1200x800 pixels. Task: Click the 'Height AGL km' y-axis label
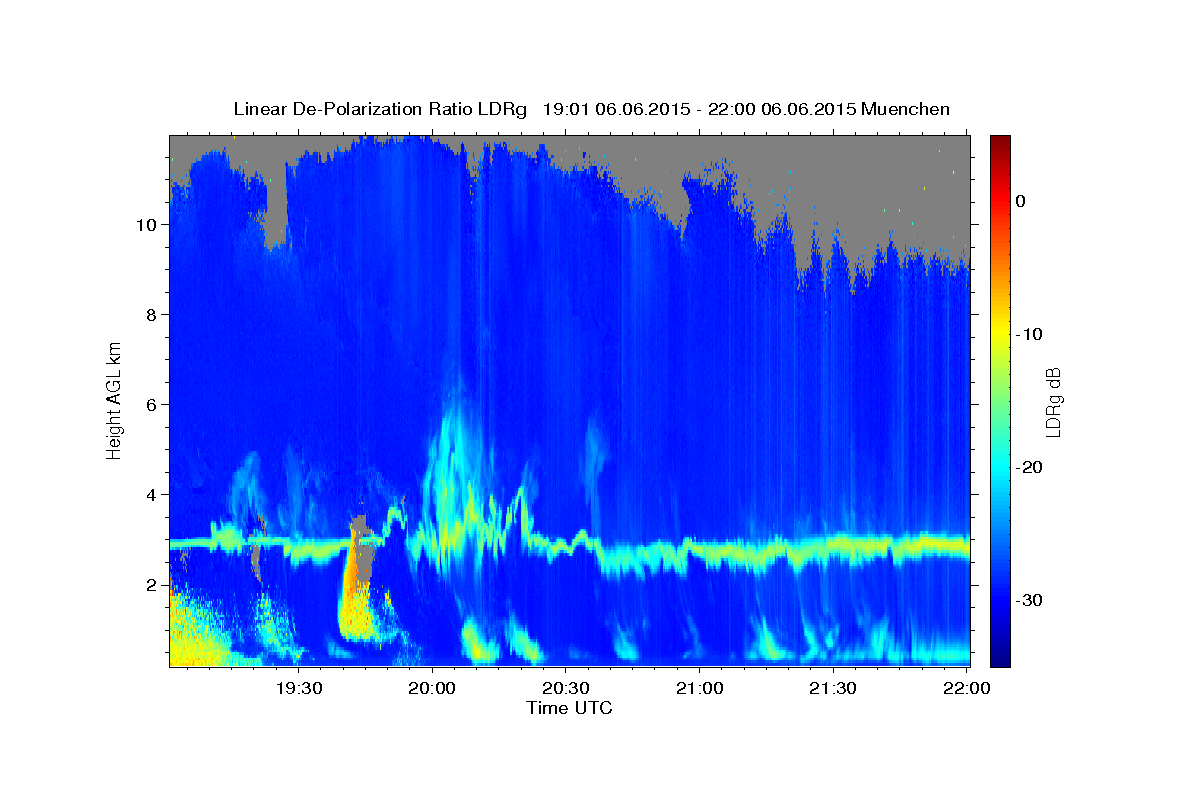[x=114, y=399]
